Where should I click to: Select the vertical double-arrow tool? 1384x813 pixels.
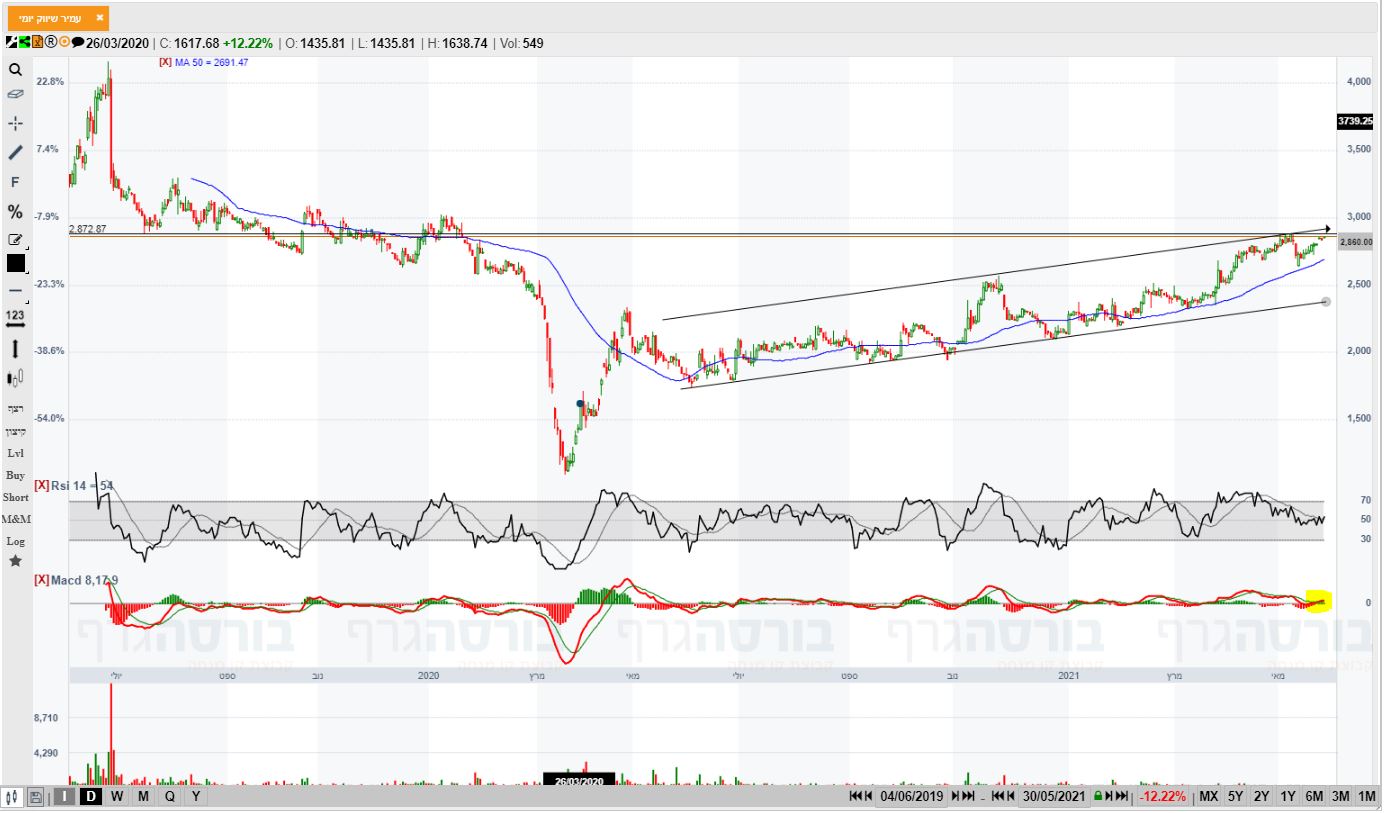click(x=15, y=349)
